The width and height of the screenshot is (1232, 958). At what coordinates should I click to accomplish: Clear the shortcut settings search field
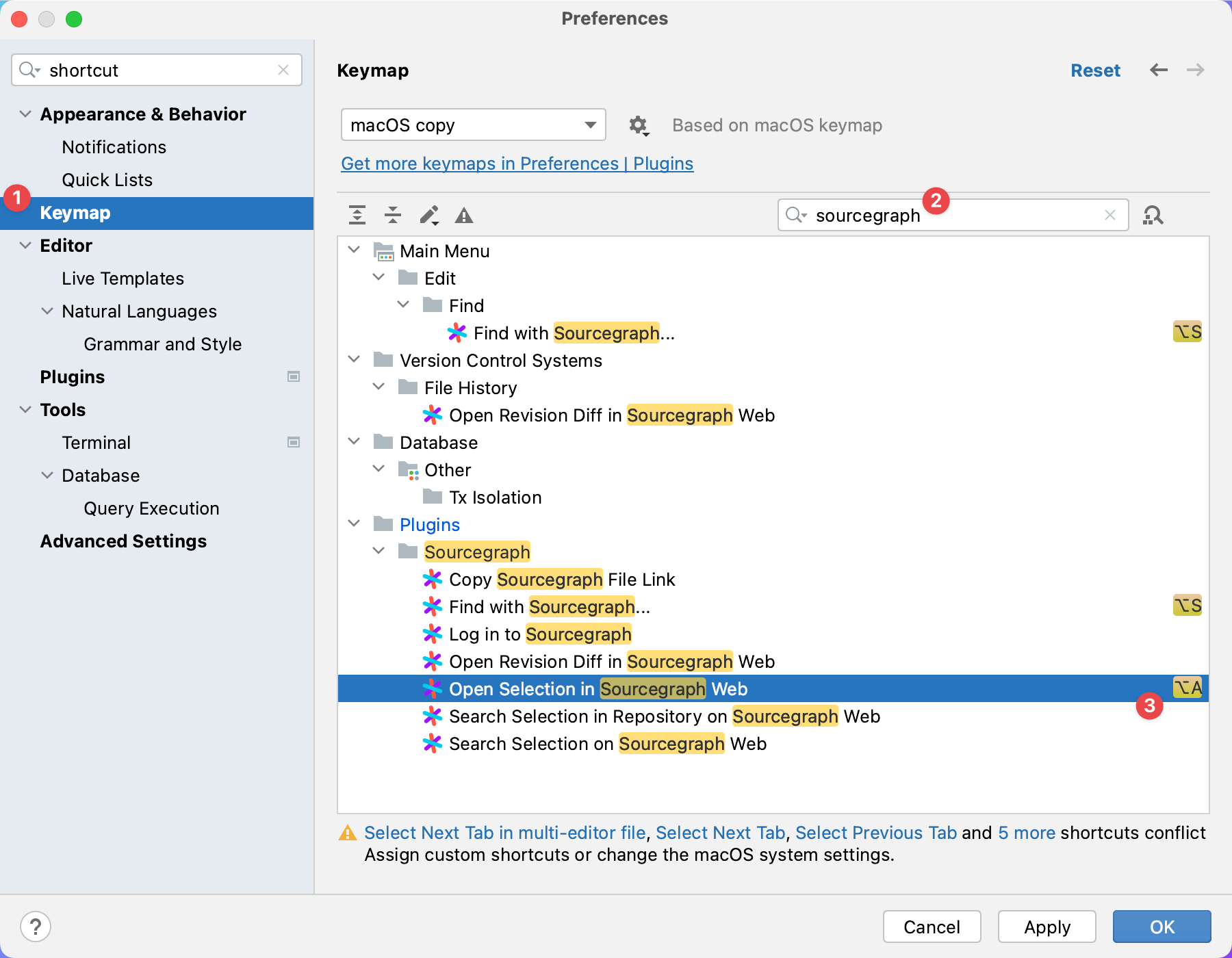pos(283,70)
